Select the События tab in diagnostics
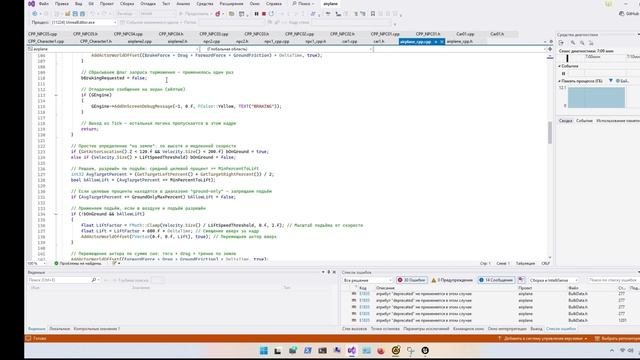The height and width of the screenshot is (360, 640). pos(584,121)
